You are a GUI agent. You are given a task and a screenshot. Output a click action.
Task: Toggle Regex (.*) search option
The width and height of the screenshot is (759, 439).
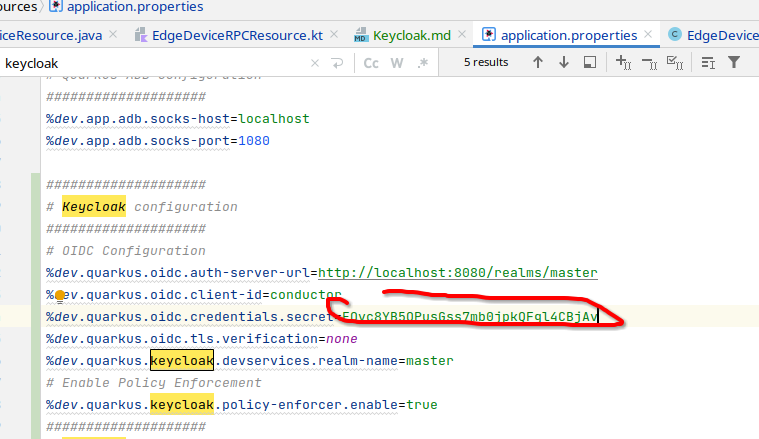422,63
